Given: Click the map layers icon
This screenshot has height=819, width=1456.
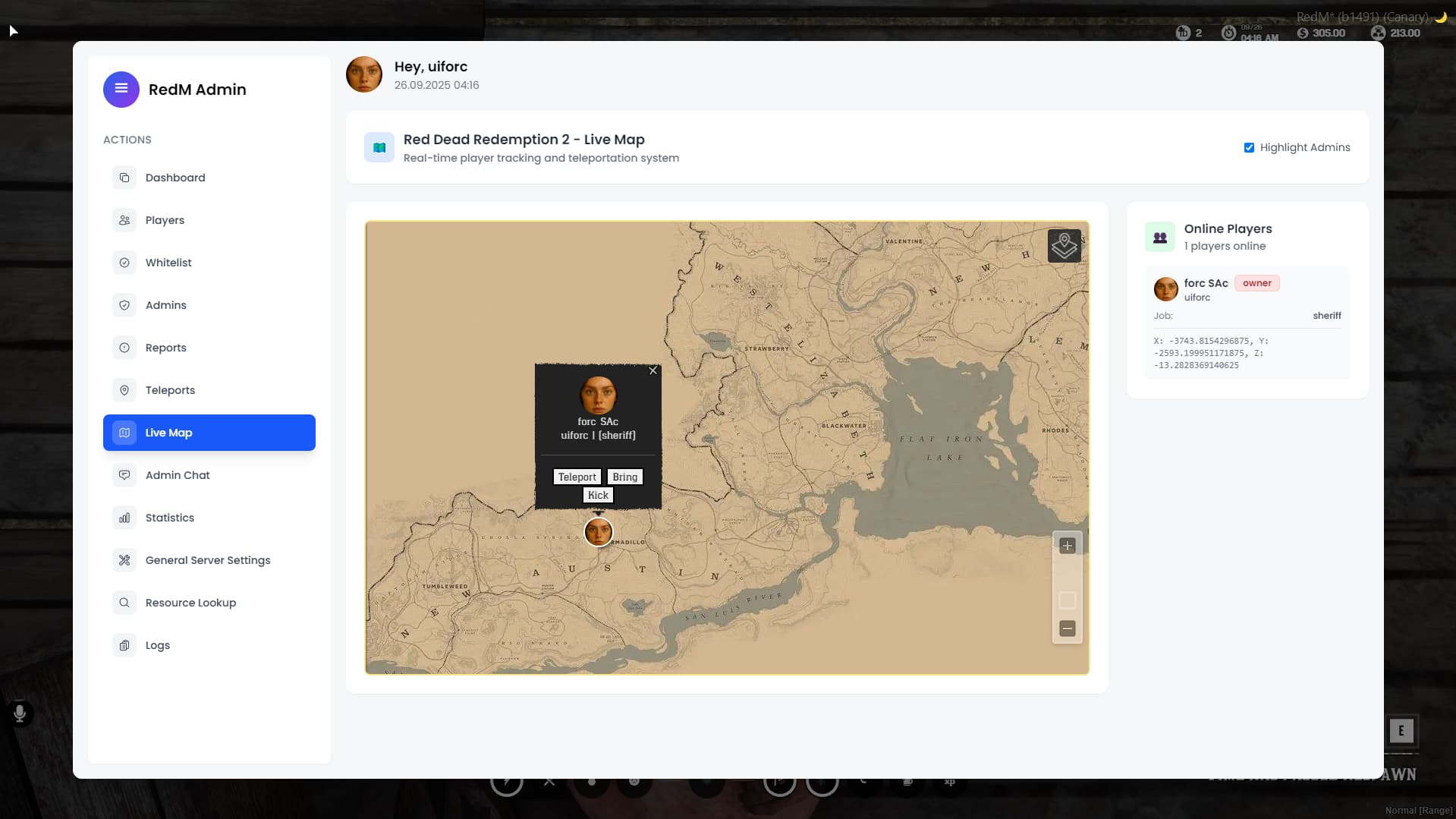Looking at the screenshot, I should click(1064, 246).
